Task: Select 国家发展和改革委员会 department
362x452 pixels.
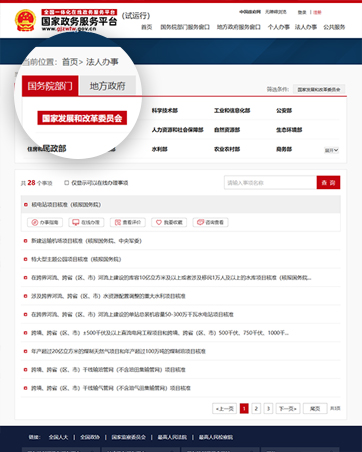Action: (82, 118)
